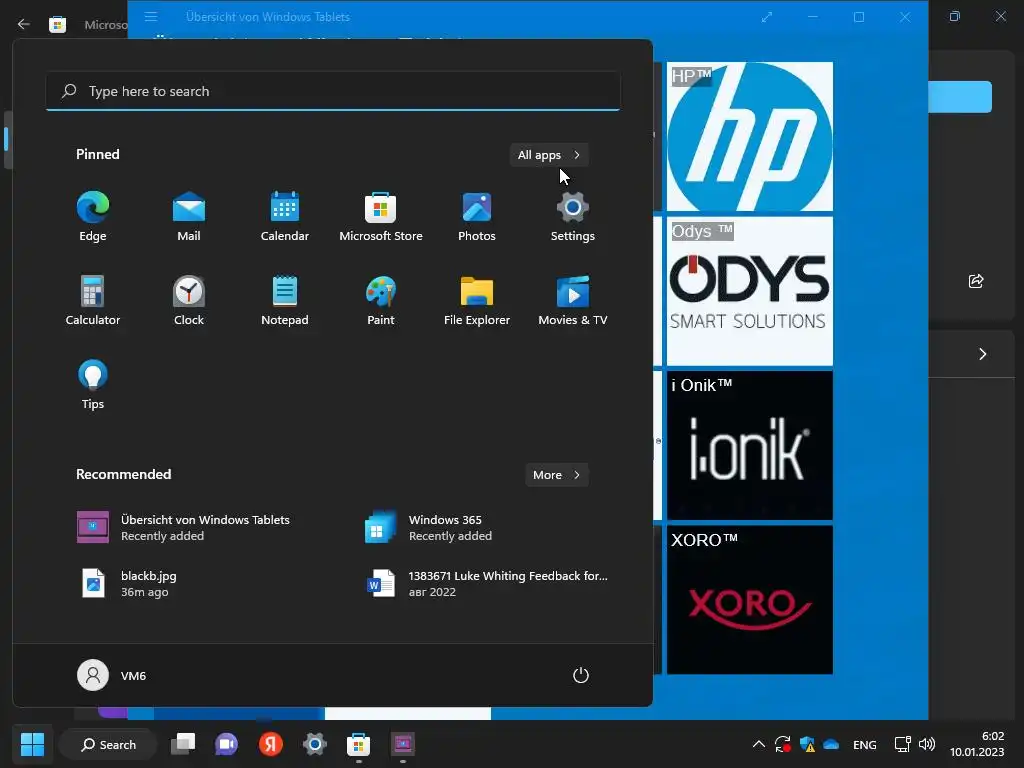Open the VM6 user account menu
This screenshot has height=768, width=1024.
coord(112,675)
